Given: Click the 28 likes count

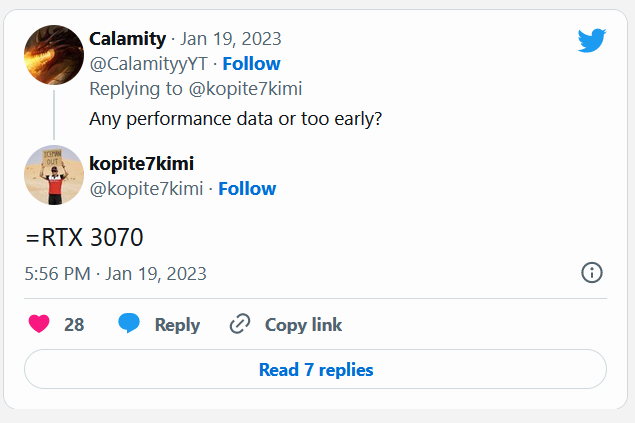Looking at the screenshot, I should [74, 325].
